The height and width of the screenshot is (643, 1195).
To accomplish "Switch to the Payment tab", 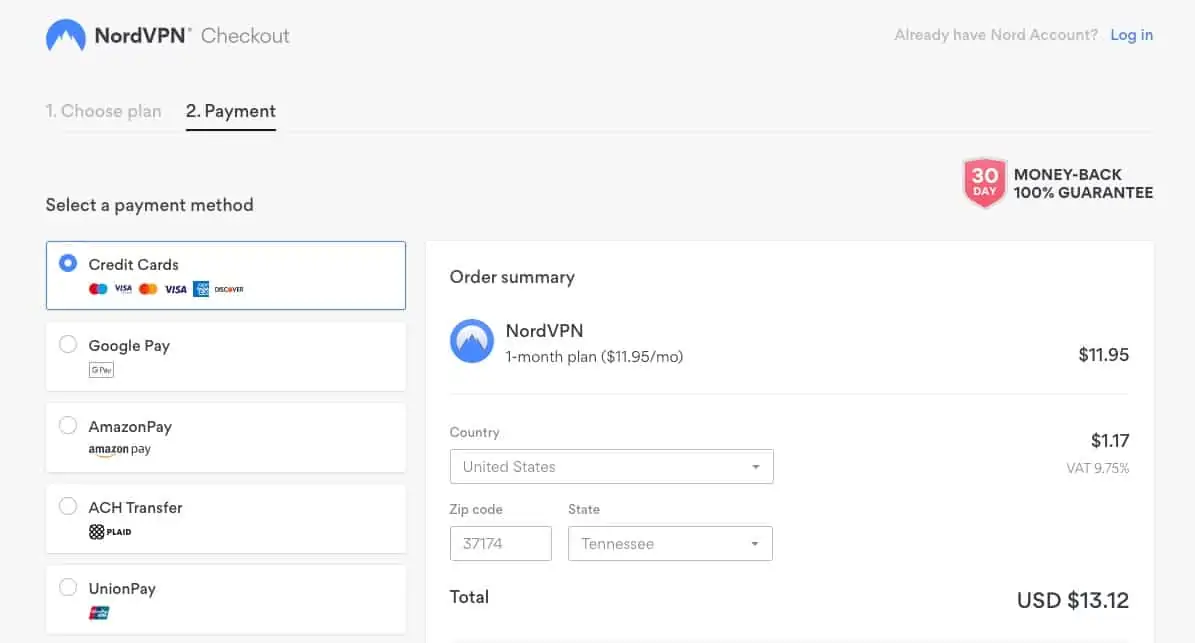I will coord(230,111).
